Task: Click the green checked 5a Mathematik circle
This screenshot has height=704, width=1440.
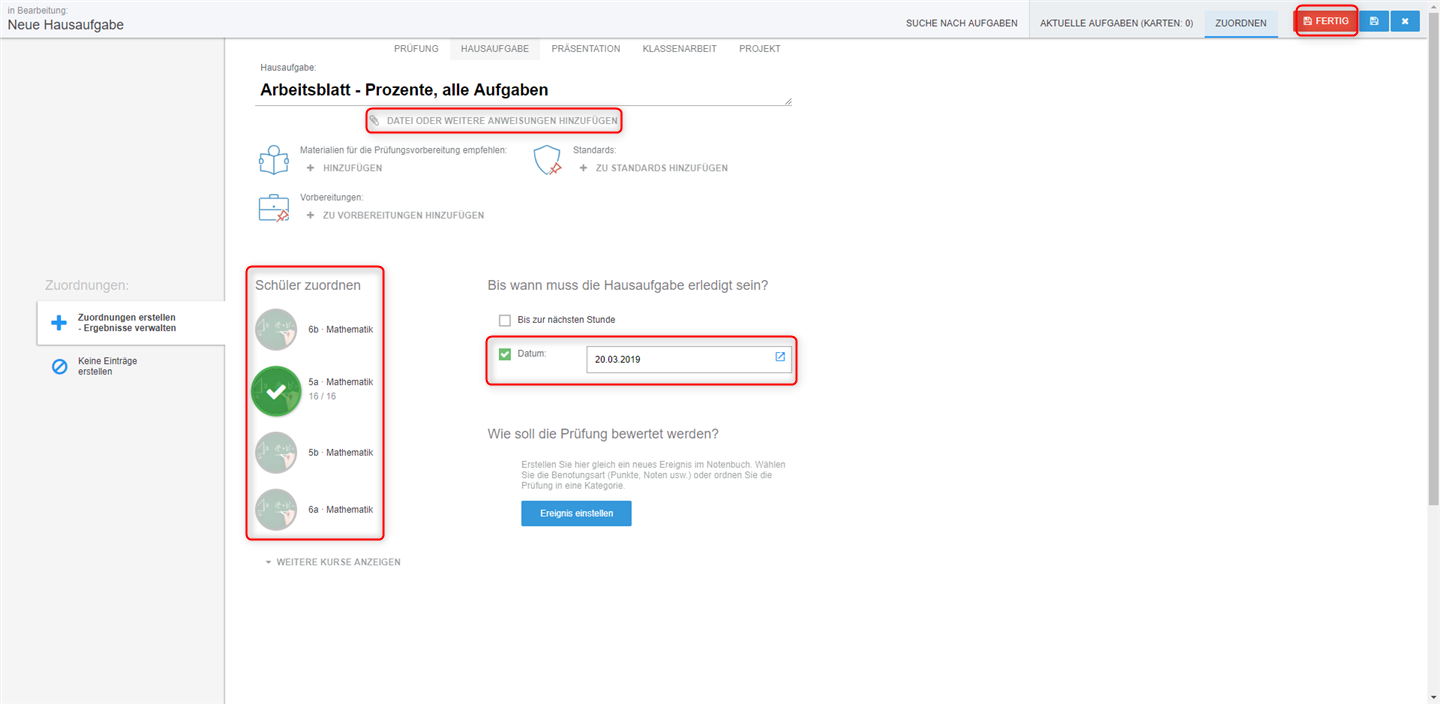Action: [276, 390]
